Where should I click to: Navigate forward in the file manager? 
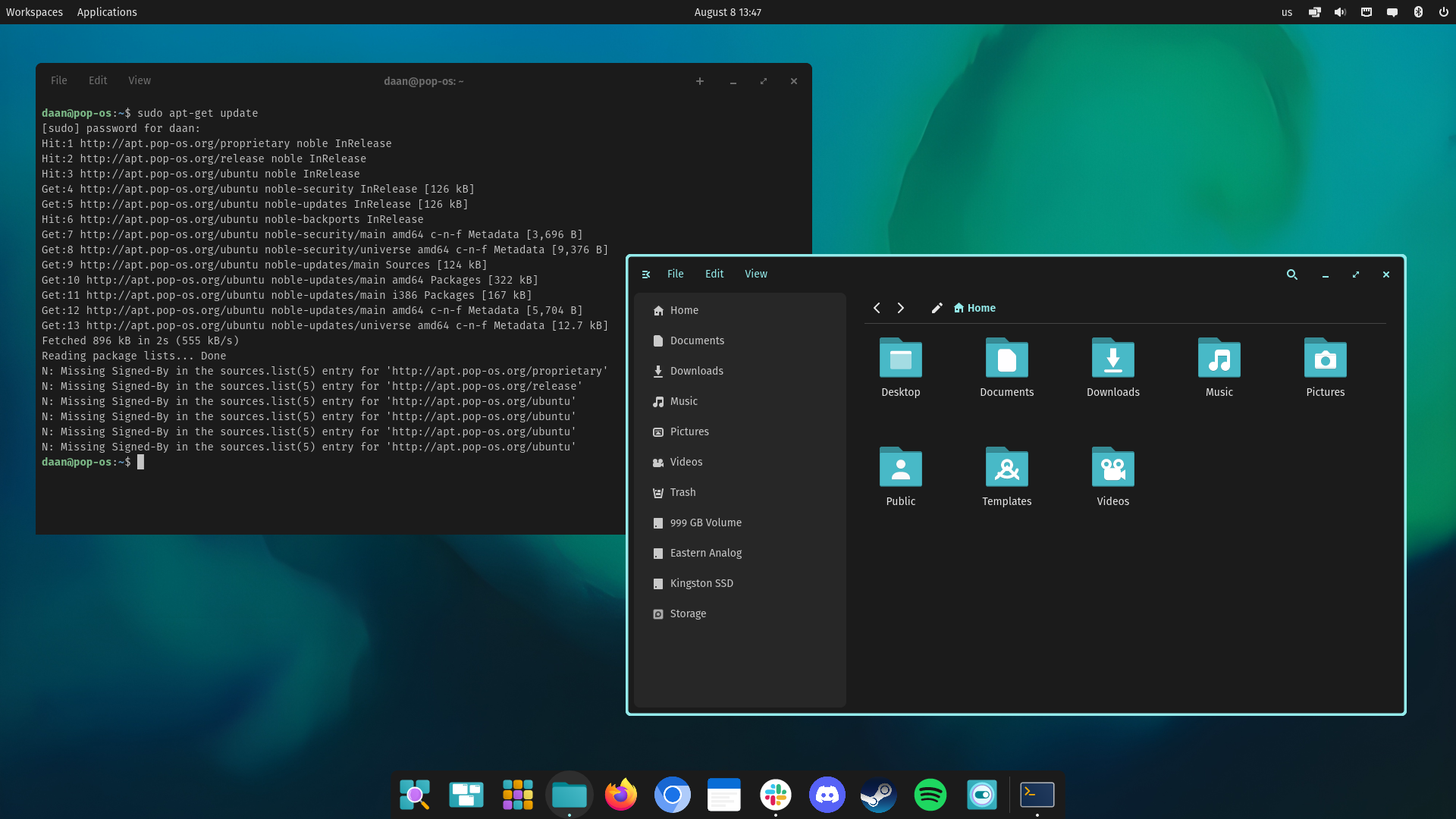pos(900,308)
